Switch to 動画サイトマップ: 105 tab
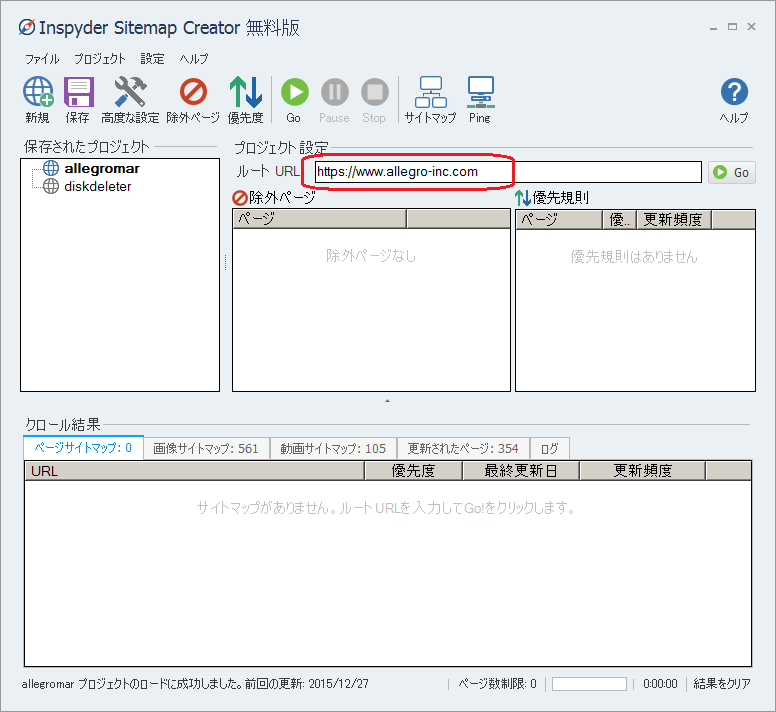The height and width of the screenshot is (712, 776). [x=333, y=448]
